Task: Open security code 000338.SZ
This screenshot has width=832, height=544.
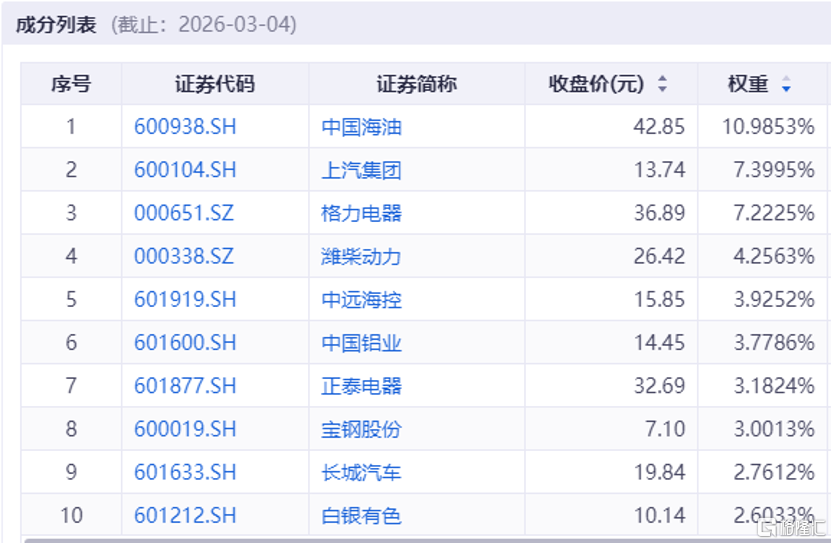Action: tap(184, 256)
